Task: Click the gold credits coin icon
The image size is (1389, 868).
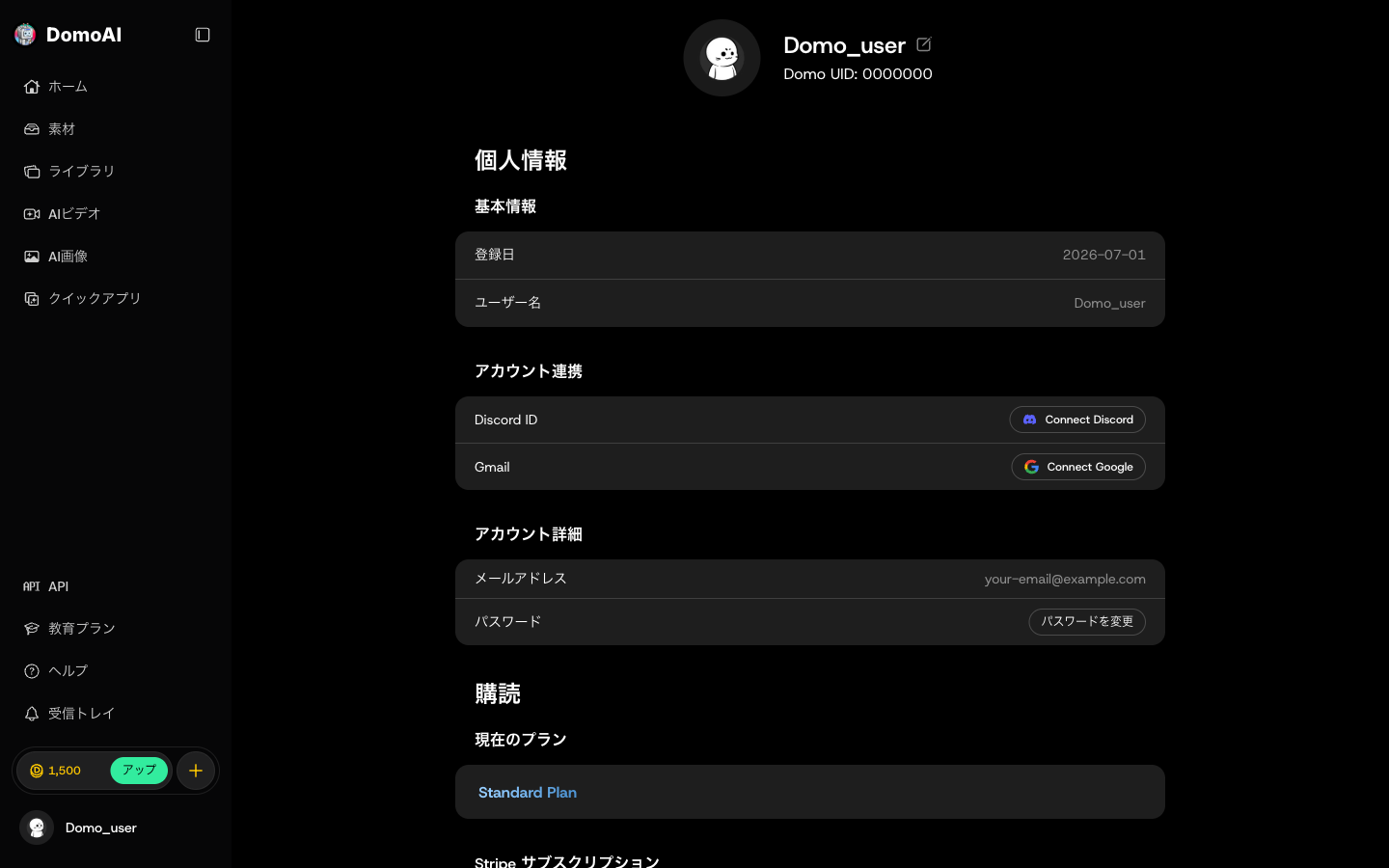Action: pyautogui.click(x=37, y=771)
